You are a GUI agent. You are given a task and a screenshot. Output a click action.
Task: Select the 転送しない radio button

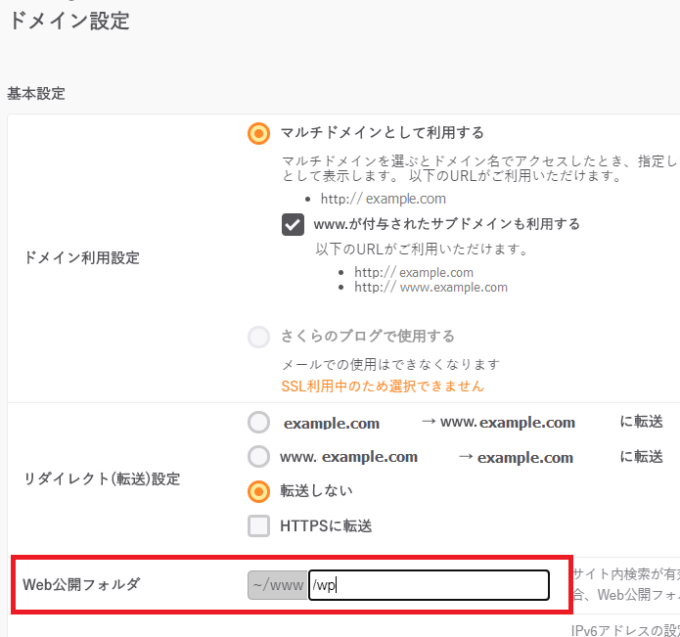tap(259, 491)
